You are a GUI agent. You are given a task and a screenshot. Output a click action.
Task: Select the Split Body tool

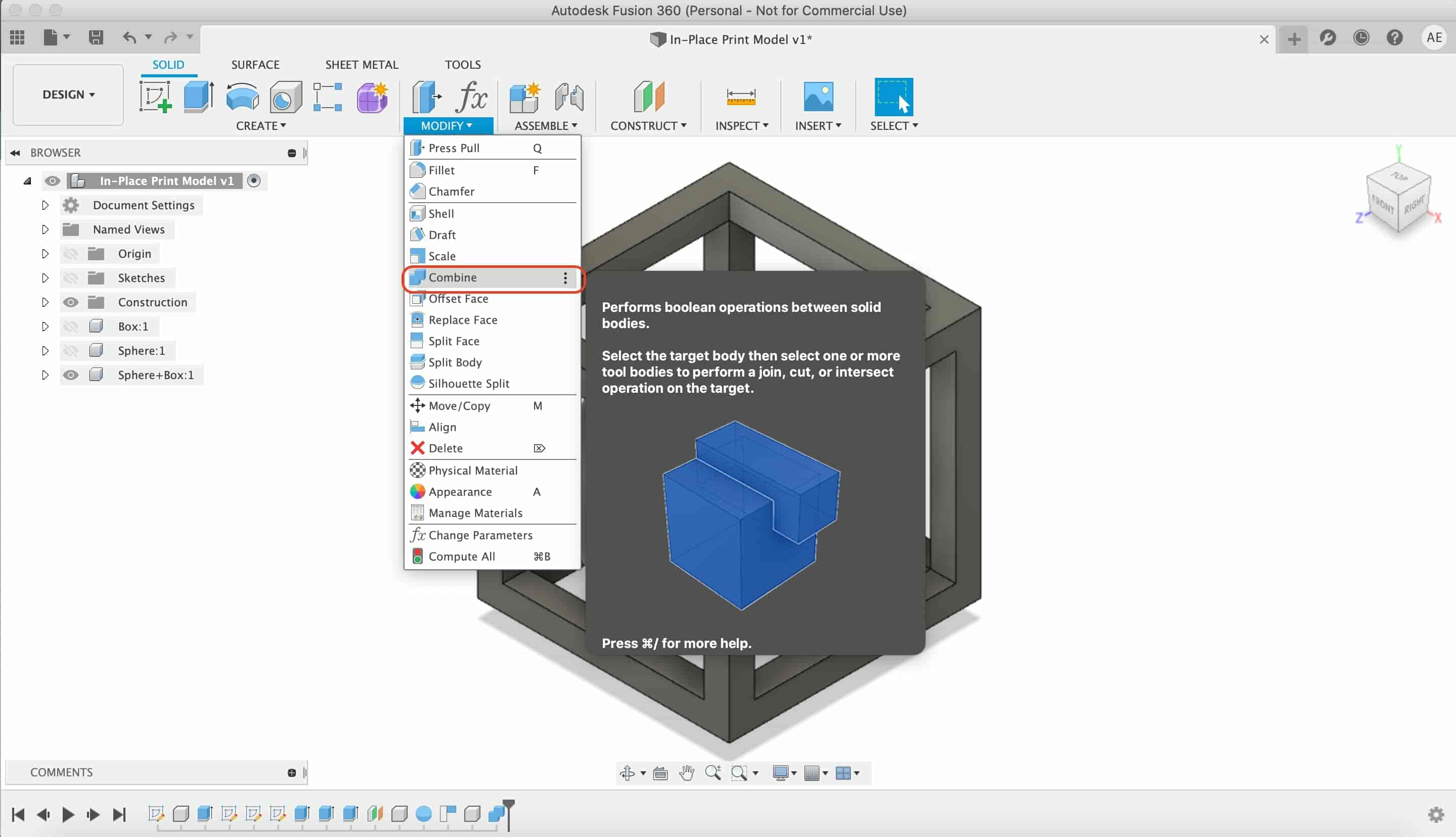[x=455, y=362]
